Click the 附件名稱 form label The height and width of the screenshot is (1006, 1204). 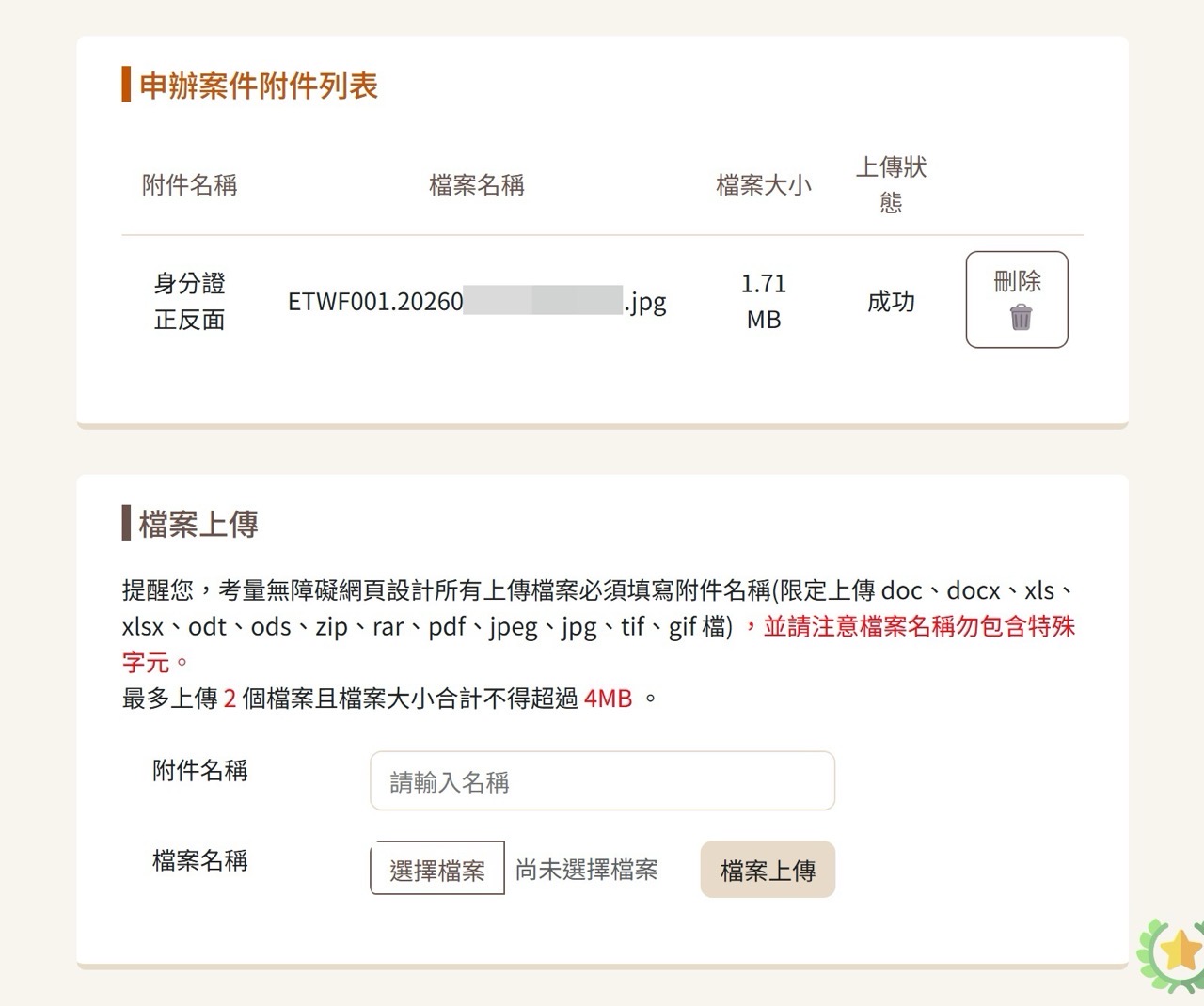point(199,771)
